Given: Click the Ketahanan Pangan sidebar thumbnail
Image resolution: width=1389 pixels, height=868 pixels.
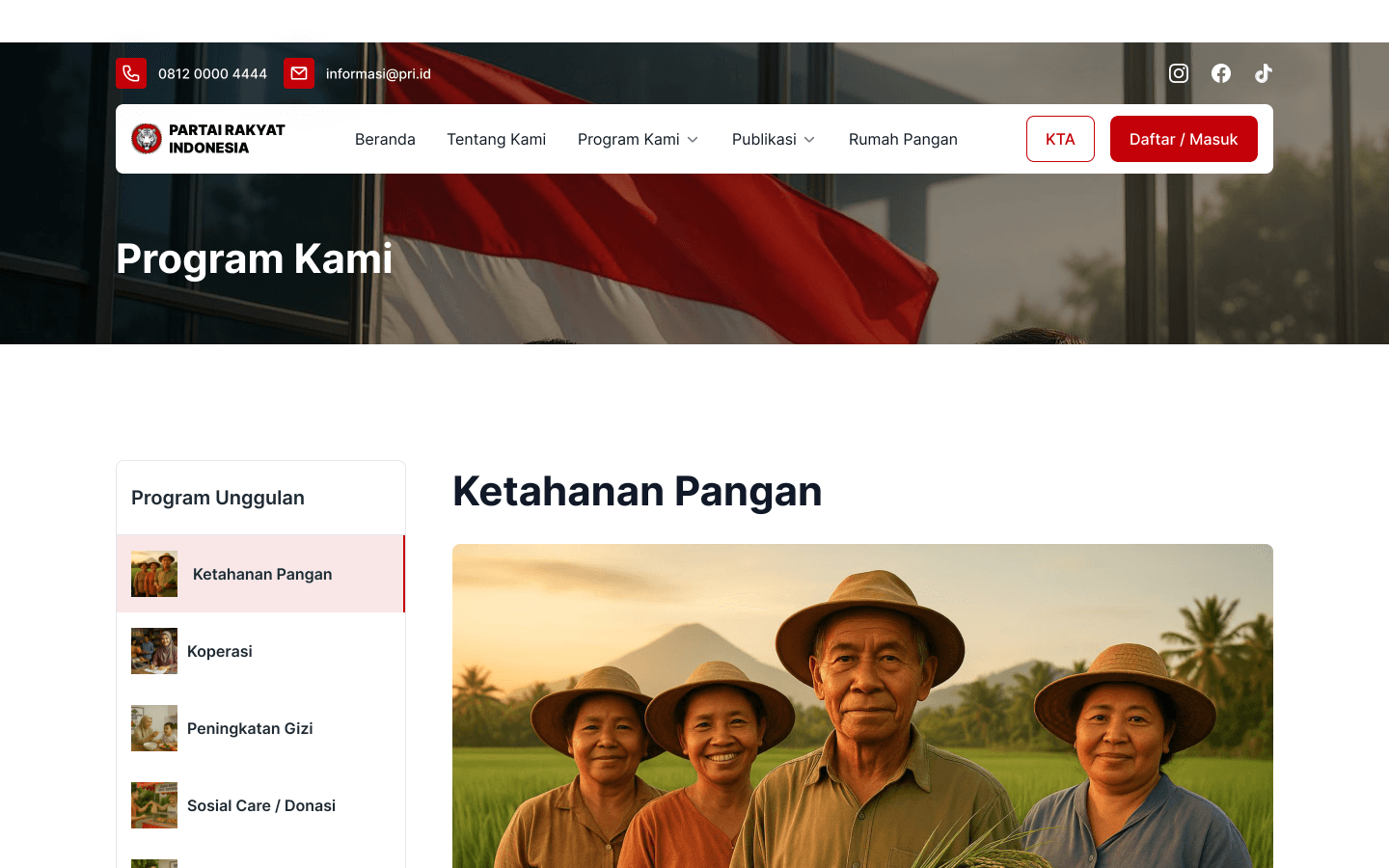Looking at the screenshot, I should pyautogui.click(x=154, y=574).
